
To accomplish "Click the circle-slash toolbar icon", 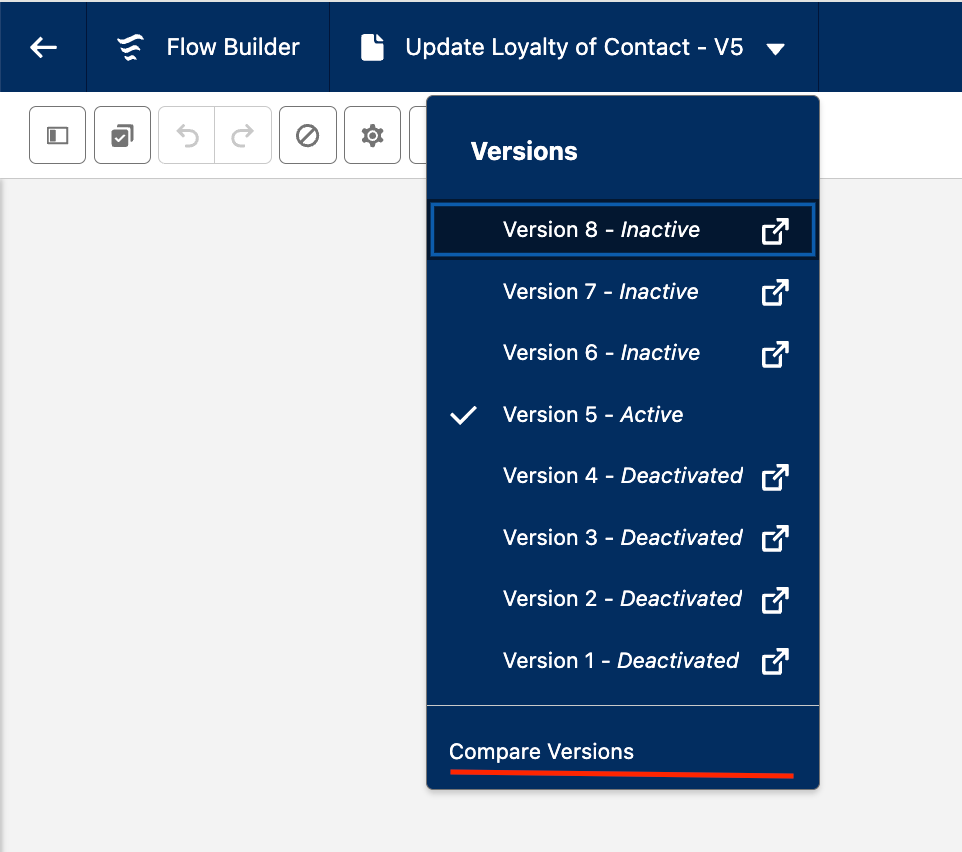I will (x=308, y=135).
